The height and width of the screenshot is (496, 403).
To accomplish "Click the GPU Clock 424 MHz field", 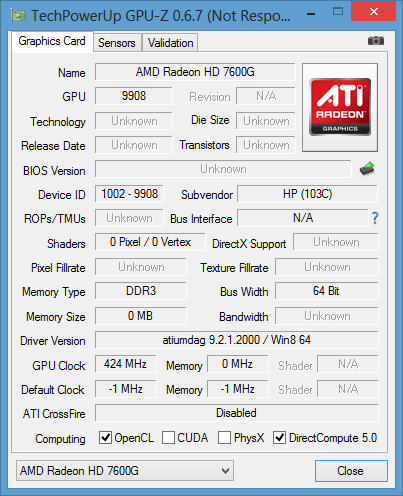I will 125,364.
